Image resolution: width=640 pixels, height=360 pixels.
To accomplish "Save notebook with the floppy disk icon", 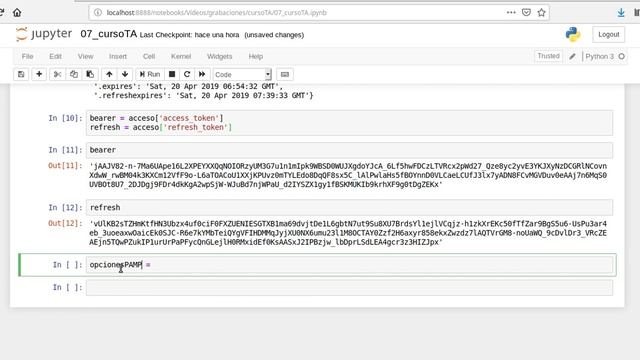I will 21,74.
